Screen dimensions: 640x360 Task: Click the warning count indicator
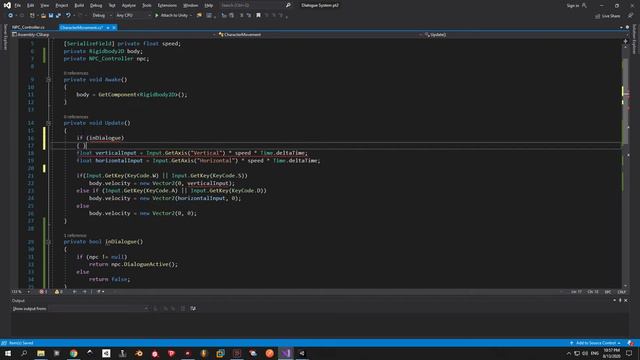coord(58,292)
